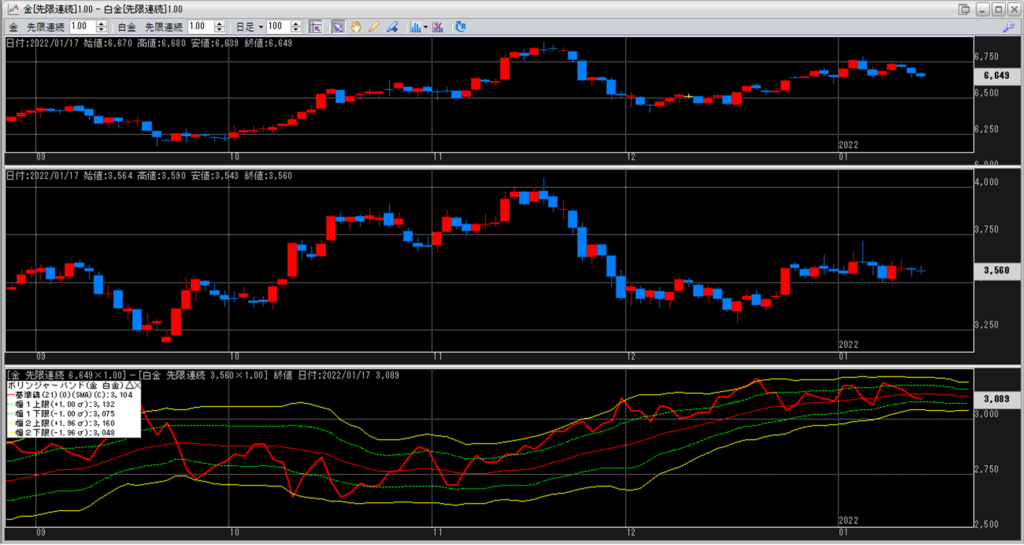
Task: Select the arrow pointer tool
Action: coord(338,25)
